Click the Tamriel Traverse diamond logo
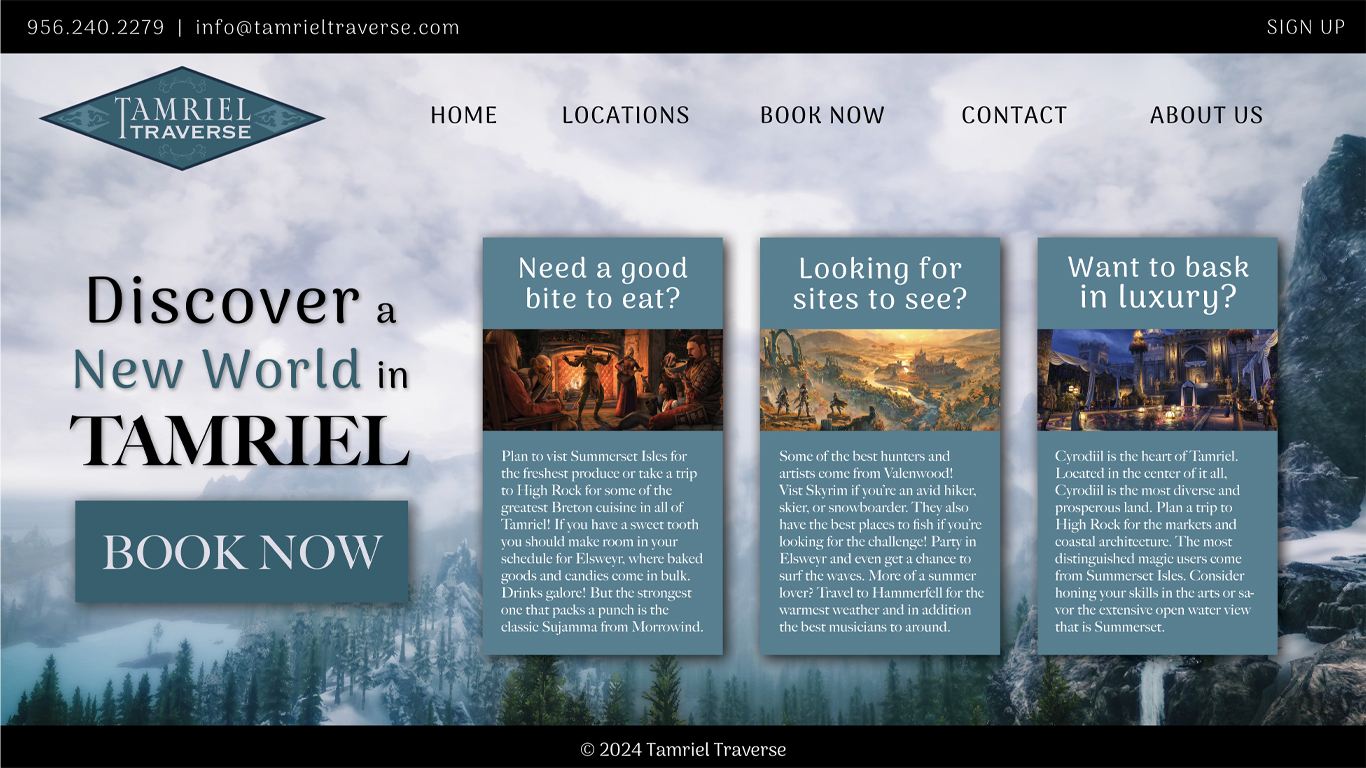1366x768 pixels. tap(182, 118)
